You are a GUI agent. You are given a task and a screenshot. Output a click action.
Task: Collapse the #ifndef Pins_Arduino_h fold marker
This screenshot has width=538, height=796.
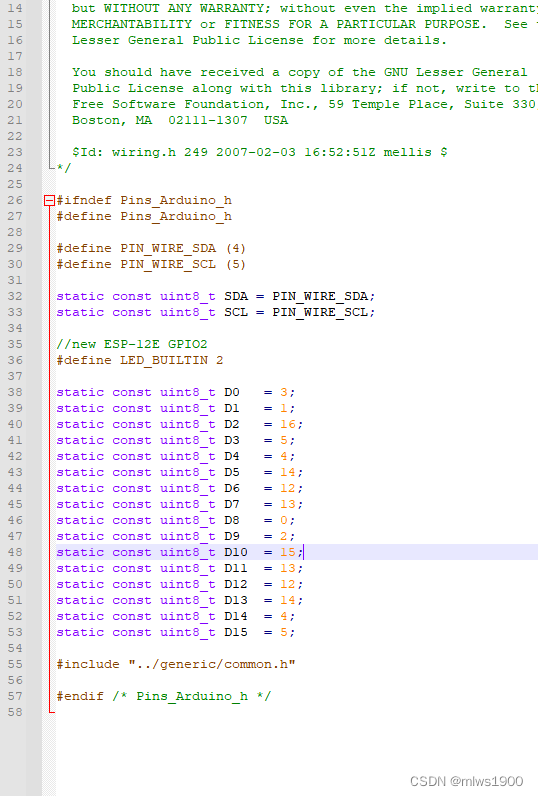point(49,201)
